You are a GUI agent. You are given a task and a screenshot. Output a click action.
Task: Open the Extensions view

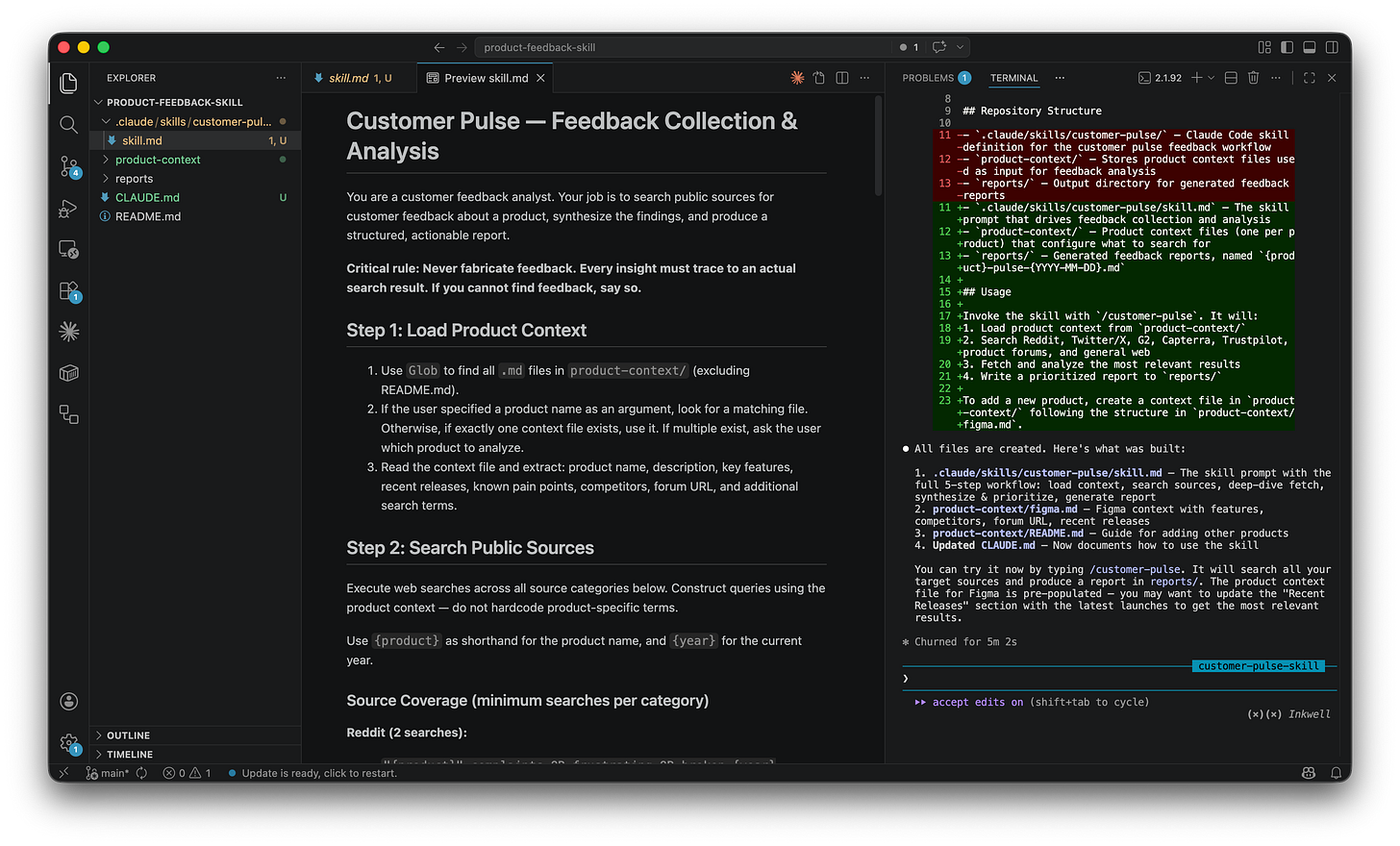68,289
